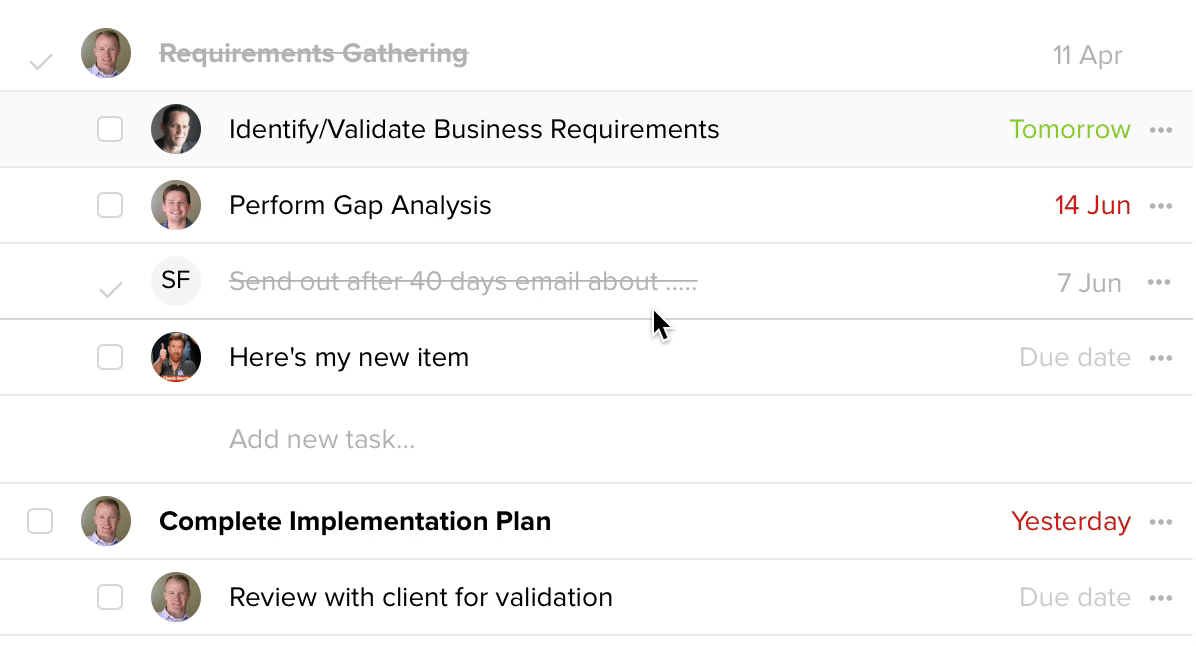This screenshot has height=646, width=1196.
Task: Click the avatar for Review with client
Action: coord(176,597)
